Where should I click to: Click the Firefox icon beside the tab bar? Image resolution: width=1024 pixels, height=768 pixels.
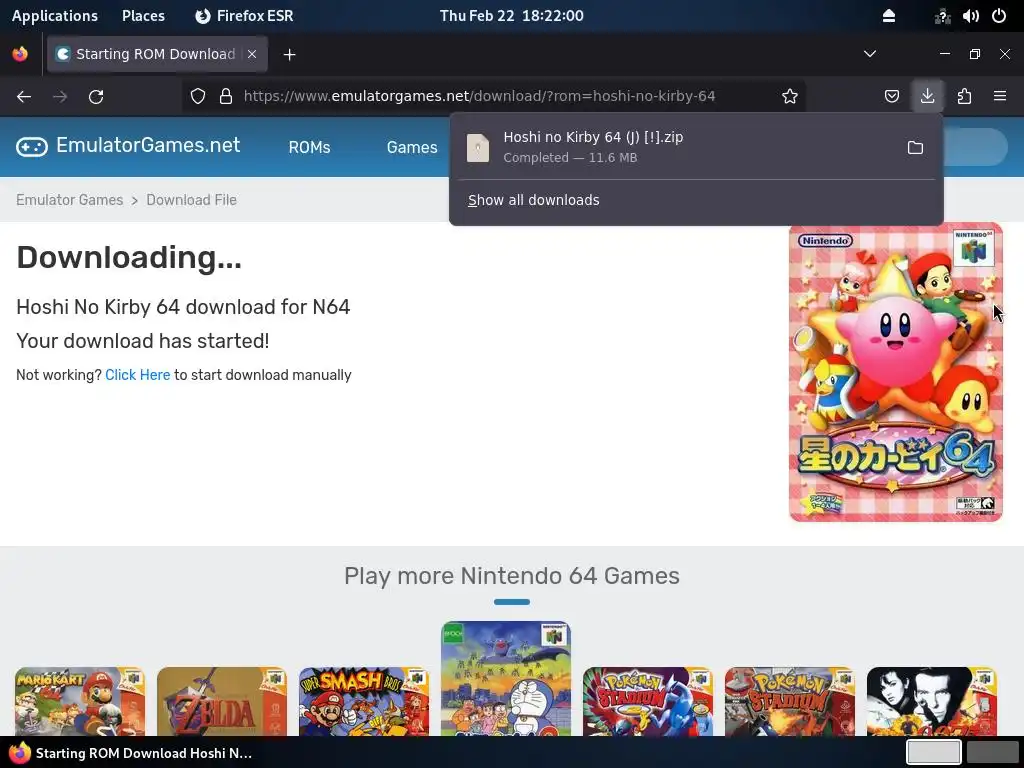(20, 54)
